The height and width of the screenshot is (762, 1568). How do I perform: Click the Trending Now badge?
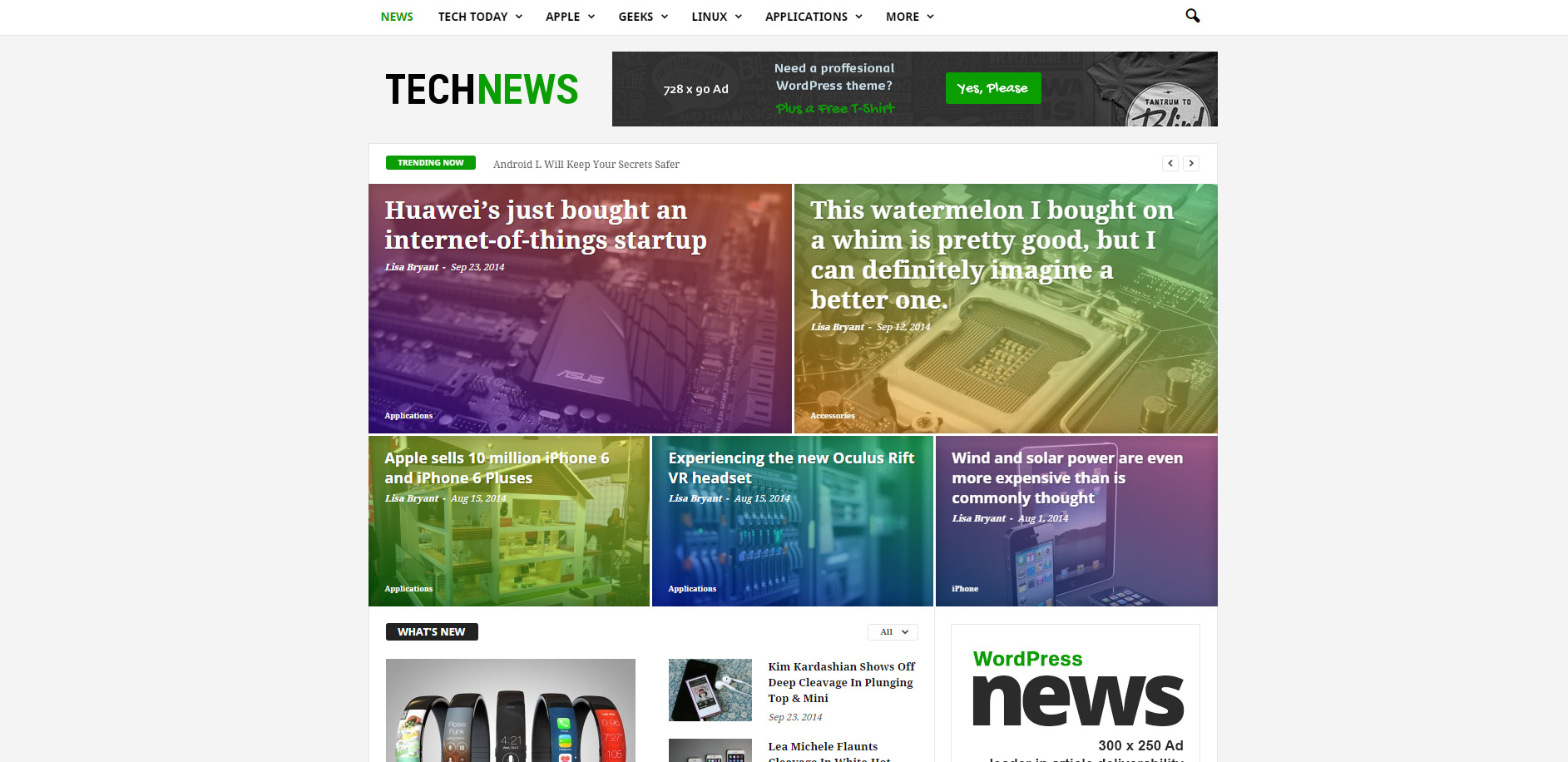431,163
